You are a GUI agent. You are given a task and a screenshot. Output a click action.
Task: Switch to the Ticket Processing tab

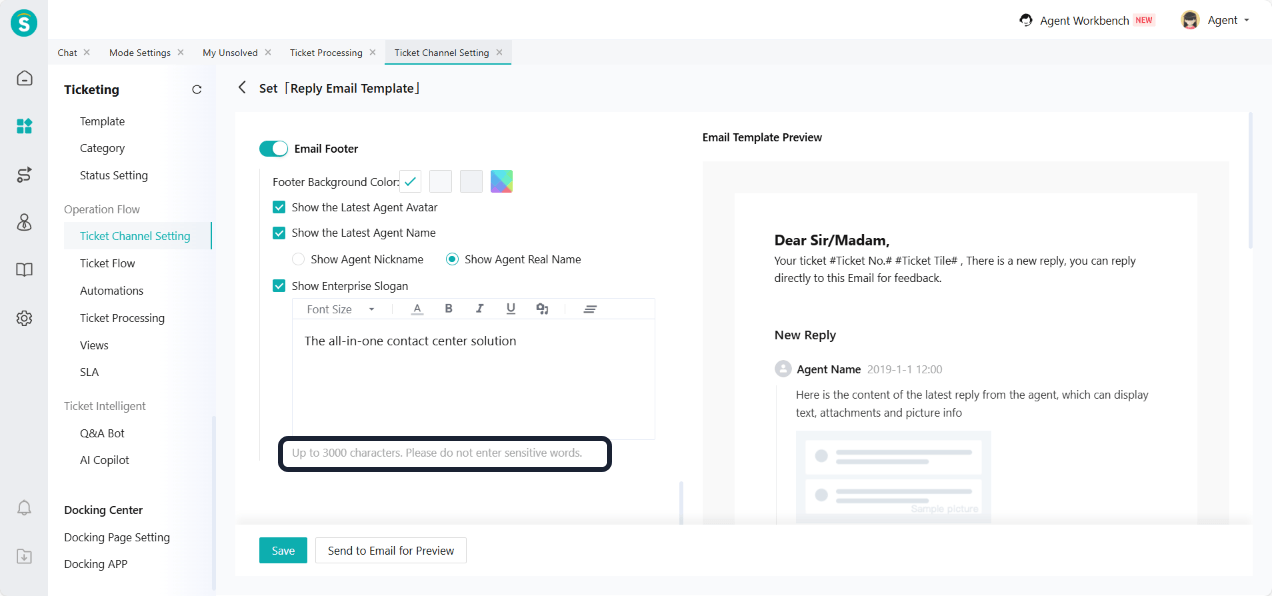pyautogui.click(x=326, y=53)
